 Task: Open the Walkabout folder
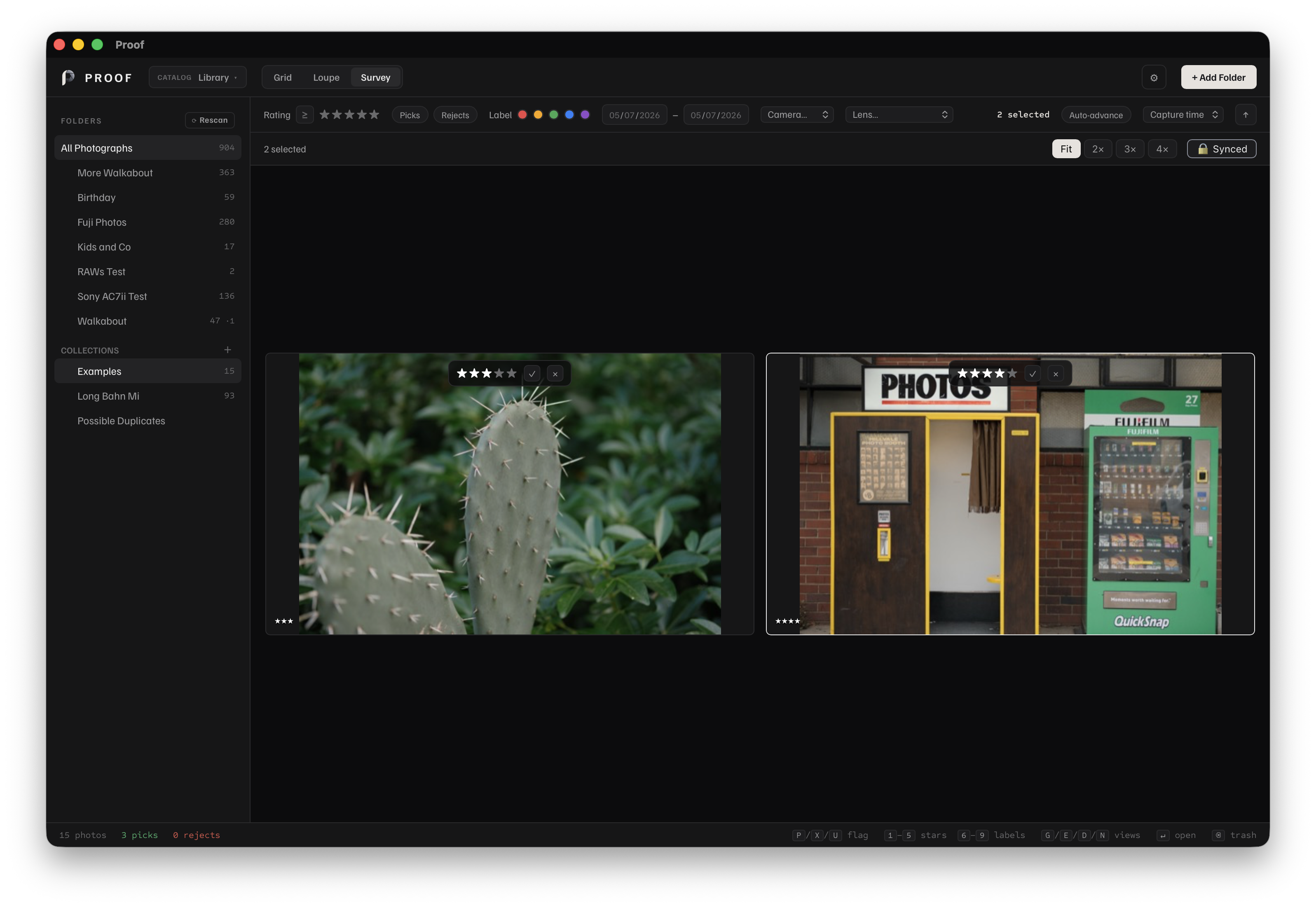(148, 321)
